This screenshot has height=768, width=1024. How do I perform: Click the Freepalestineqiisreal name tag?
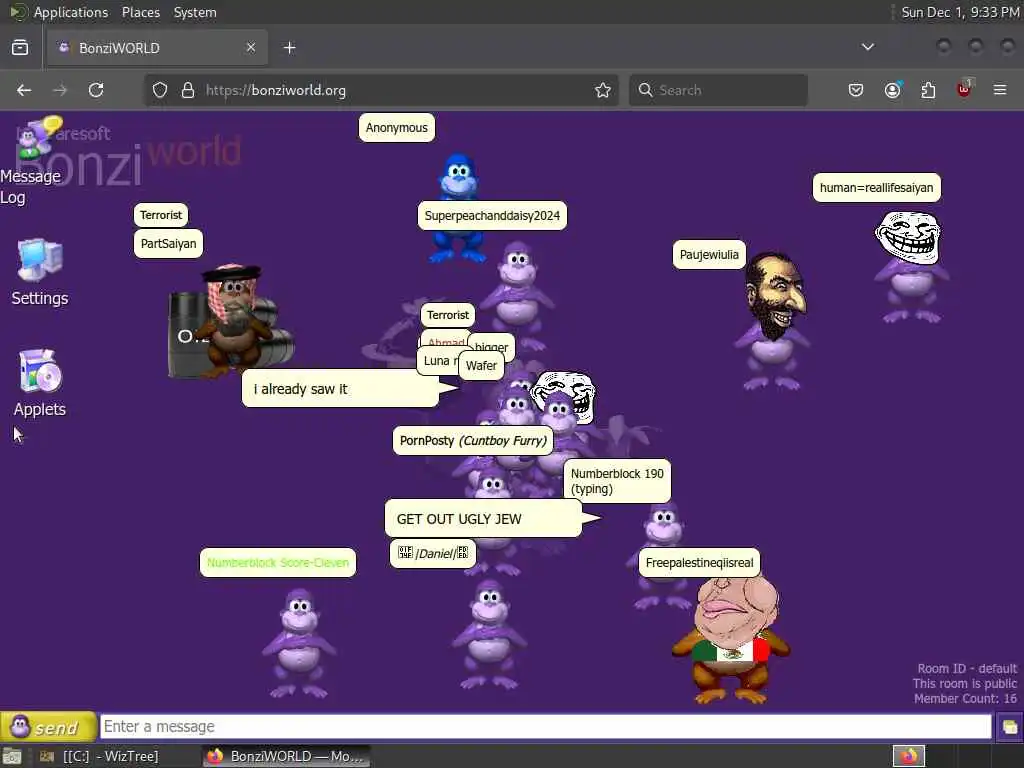[x=699, y=563]
